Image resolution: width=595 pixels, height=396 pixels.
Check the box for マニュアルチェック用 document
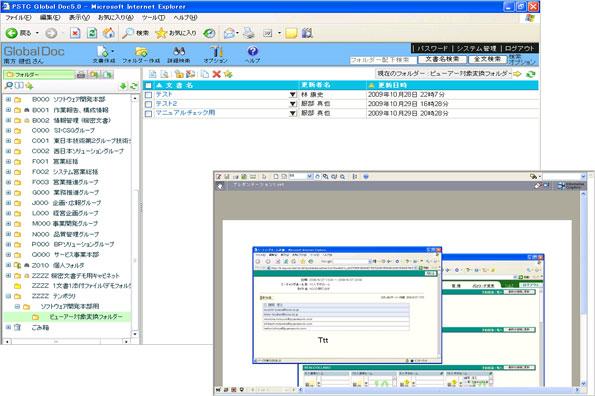[148, 113]
